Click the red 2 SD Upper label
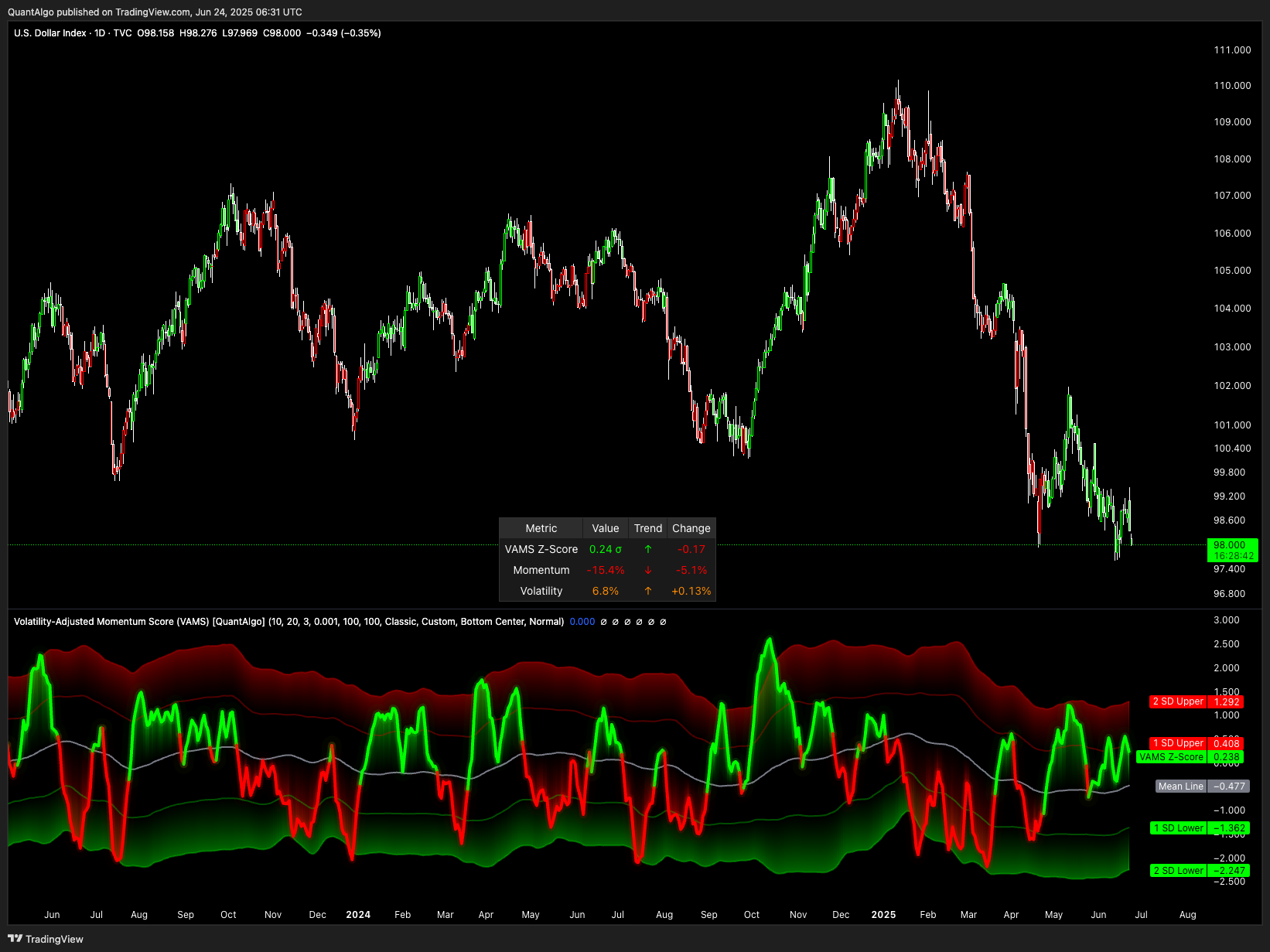This screenshot has width=1270, height=952. 1178,701
